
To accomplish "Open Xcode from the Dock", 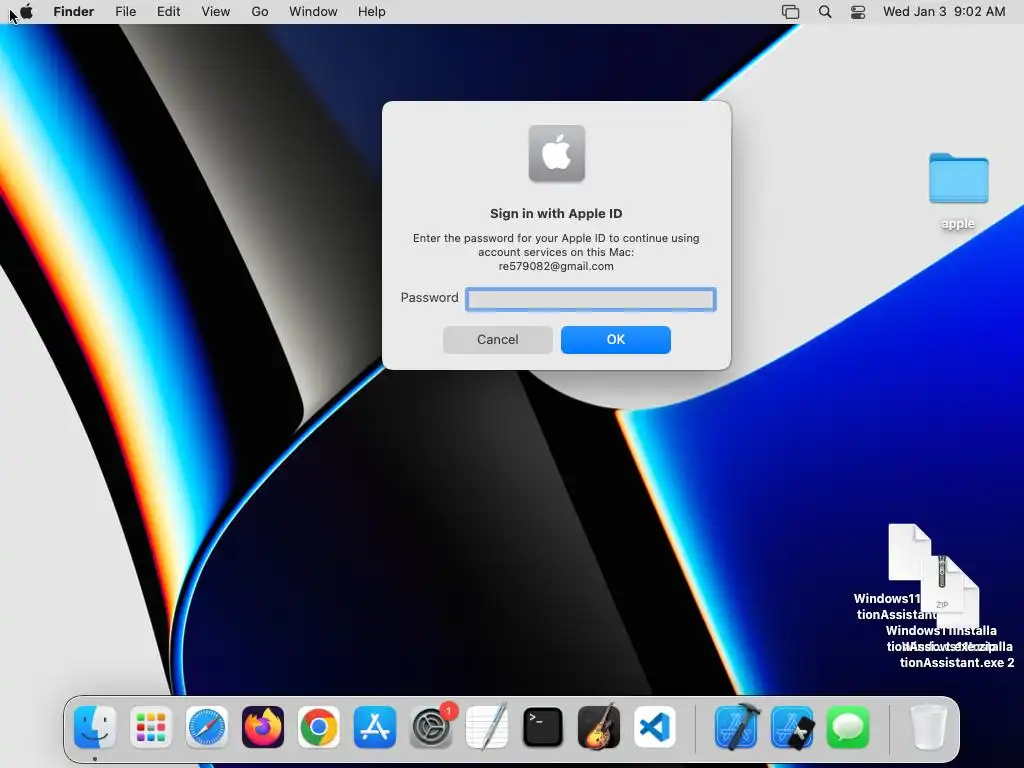I will (736, 727).
